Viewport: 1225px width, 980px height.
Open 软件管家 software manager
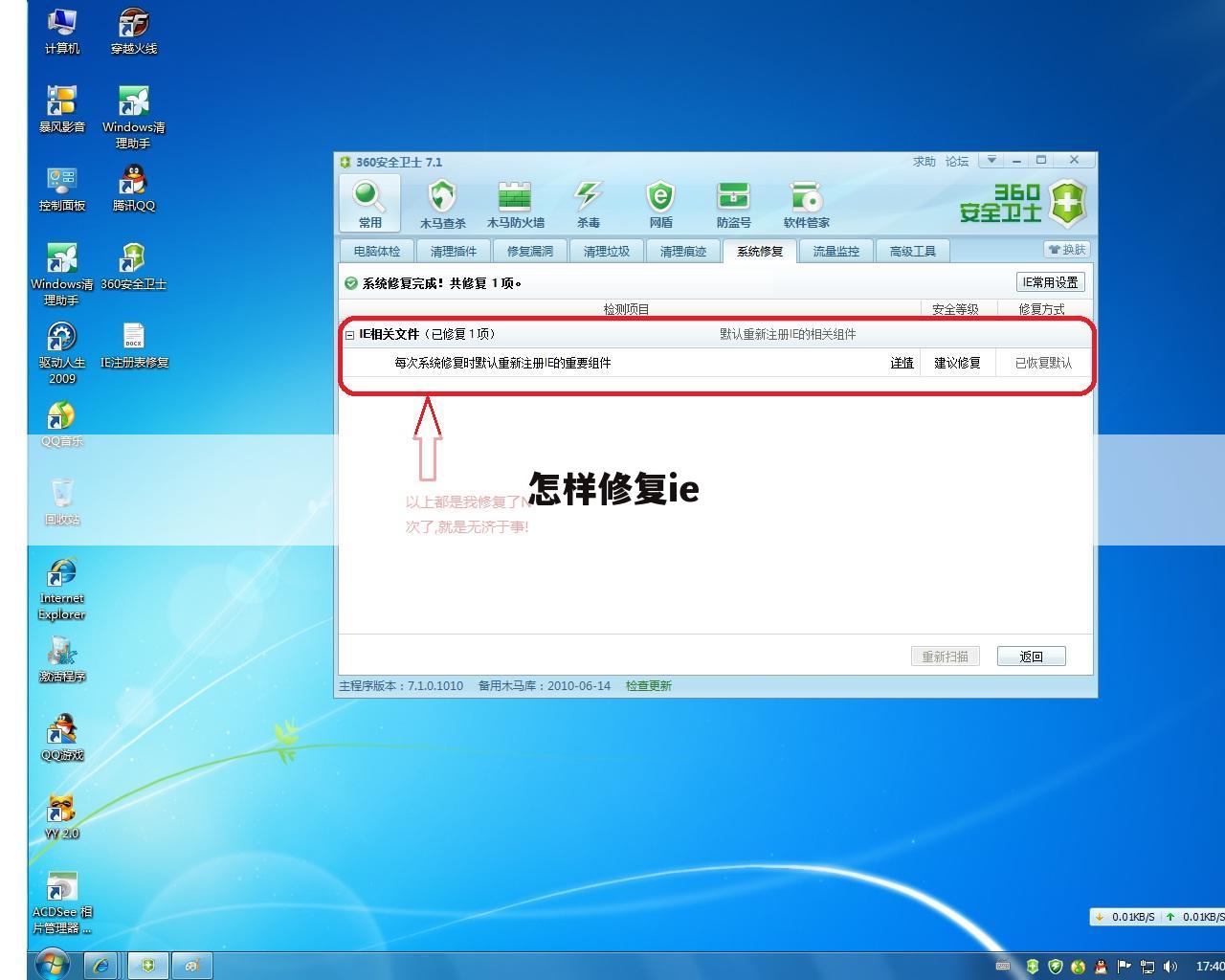pos(806,203)
